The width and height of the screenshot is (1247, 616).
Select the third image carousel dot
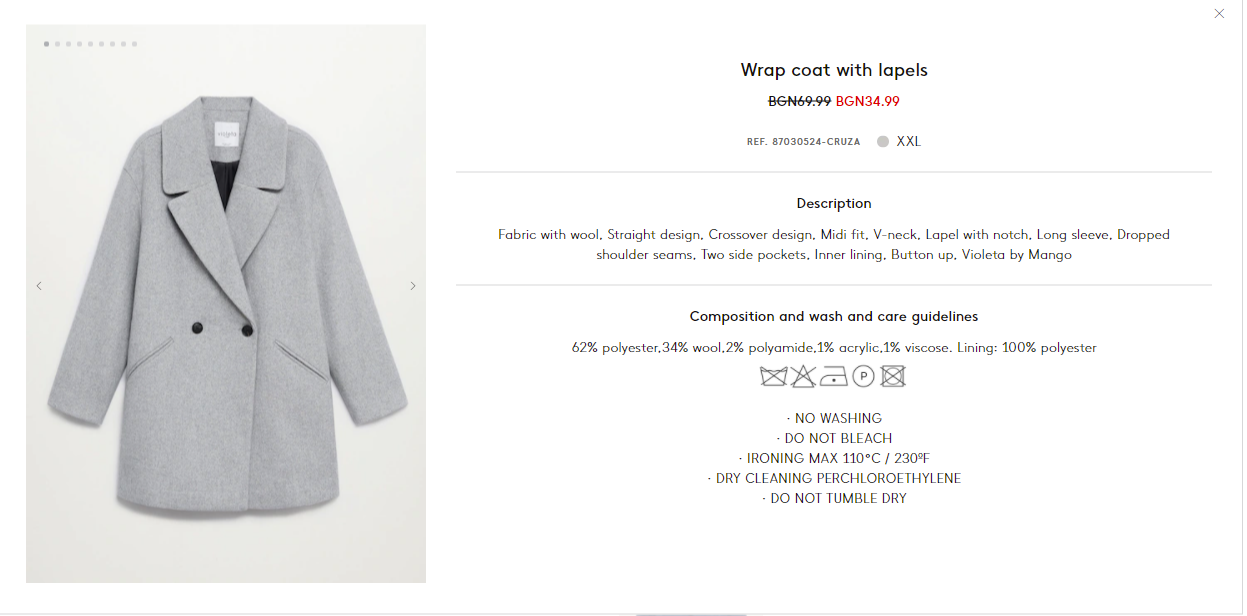(x=68, y=44)
